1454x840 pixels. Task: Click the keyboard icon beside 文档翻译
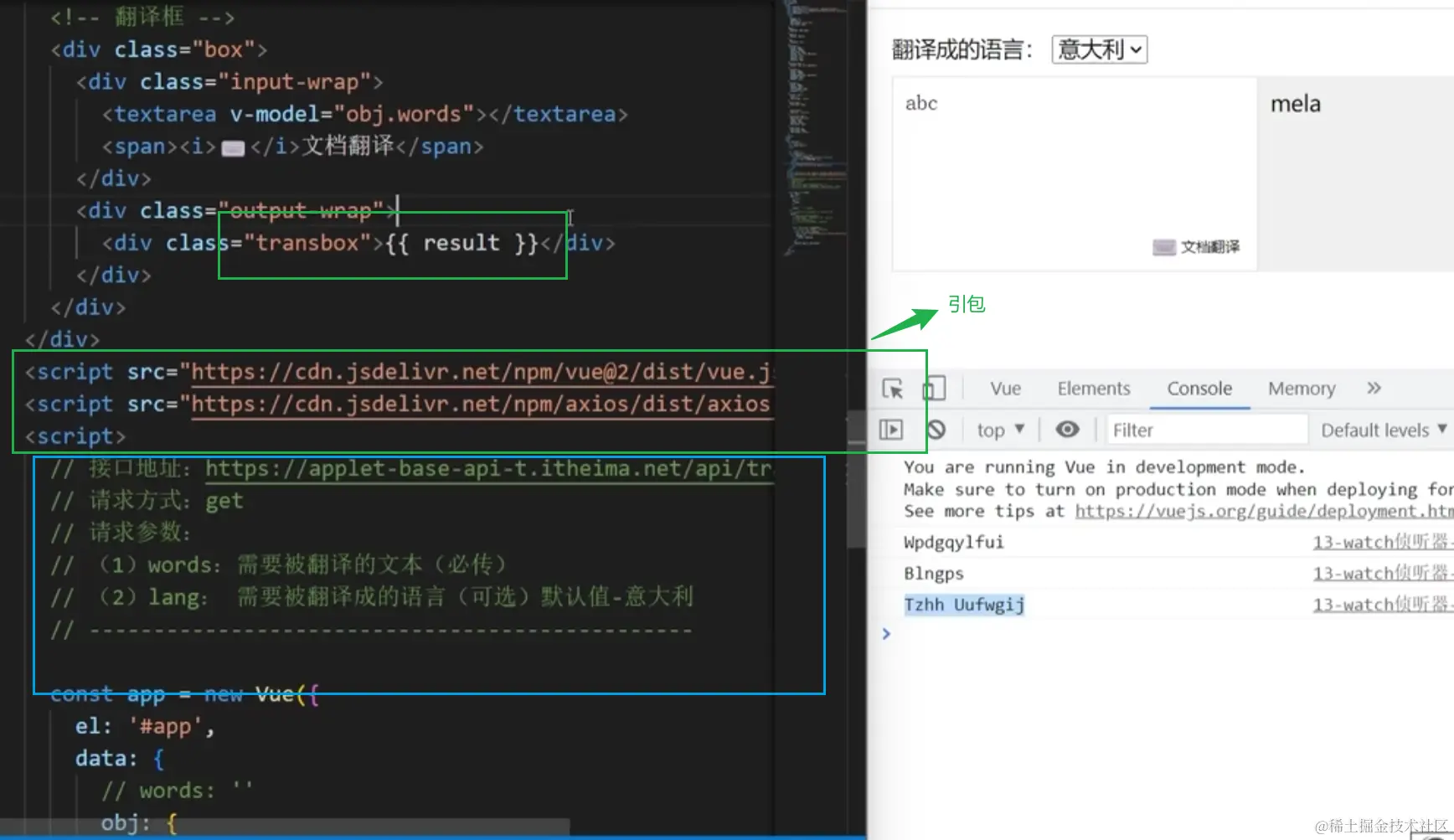[1164, 247]
